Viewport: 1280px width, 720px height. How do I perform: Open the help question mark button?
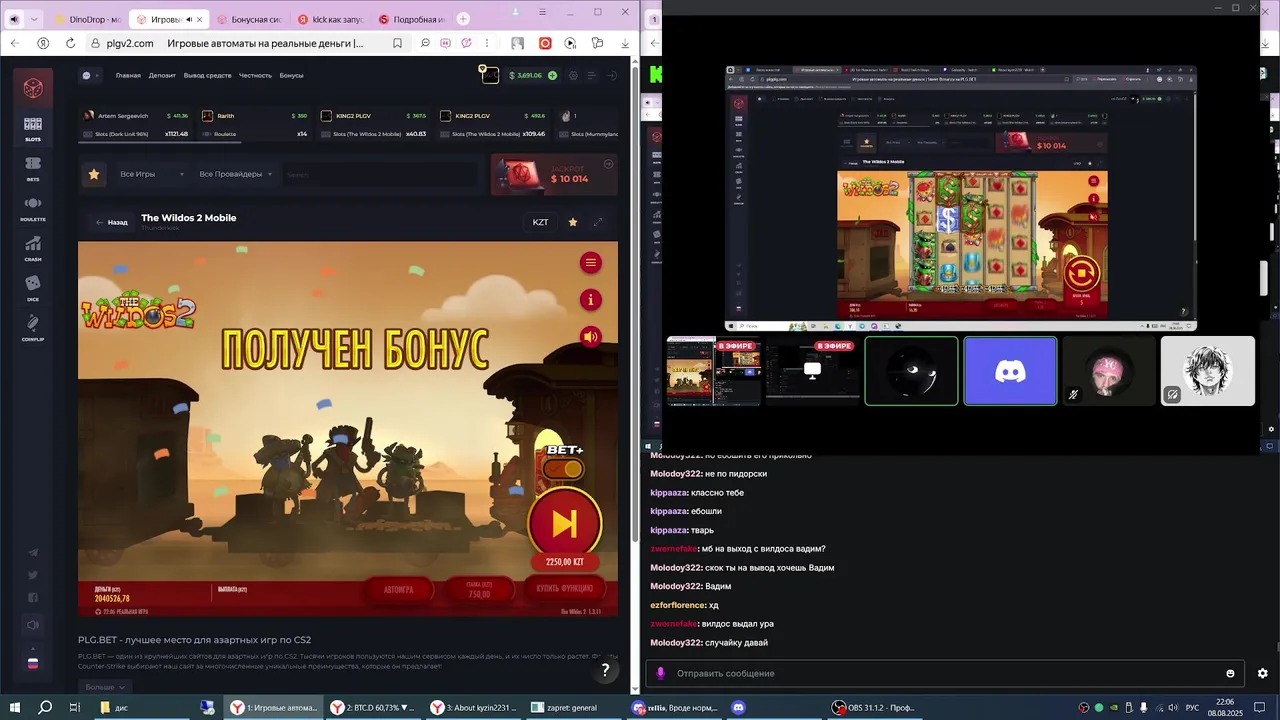coord(605,670)
